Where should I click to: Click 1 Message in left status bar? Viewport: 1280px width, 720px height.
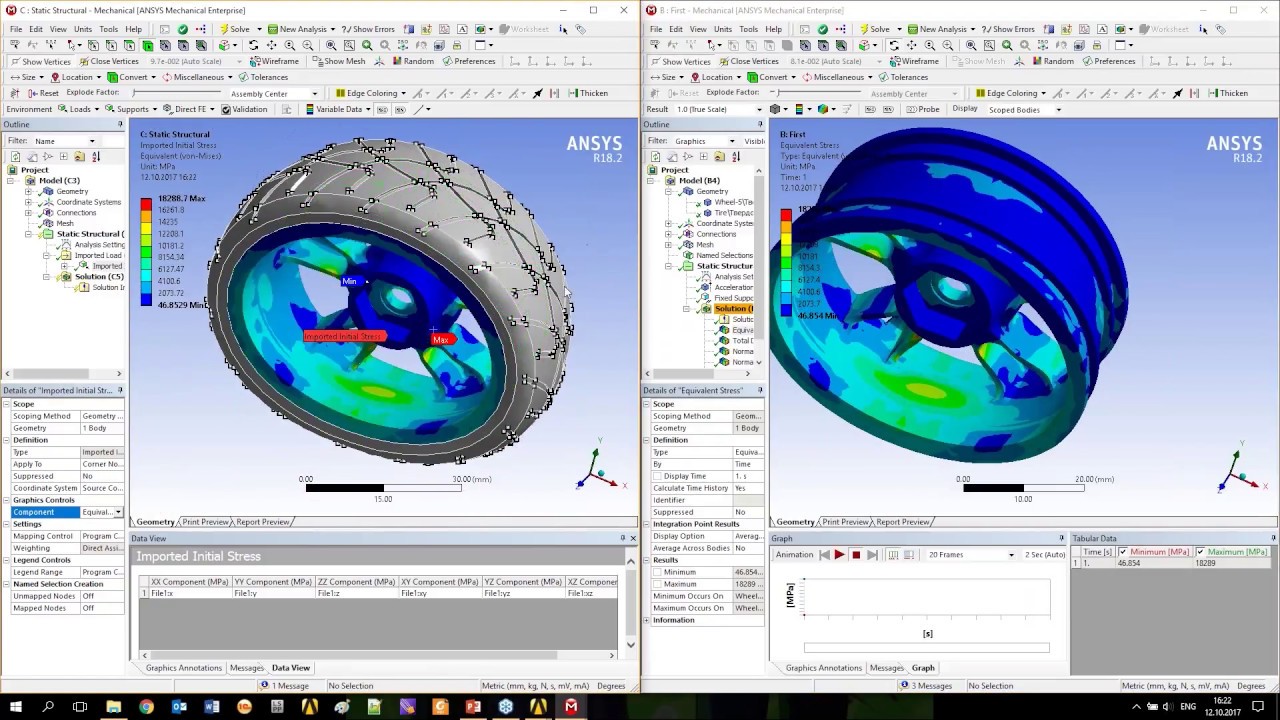click(x=285, y=686)
